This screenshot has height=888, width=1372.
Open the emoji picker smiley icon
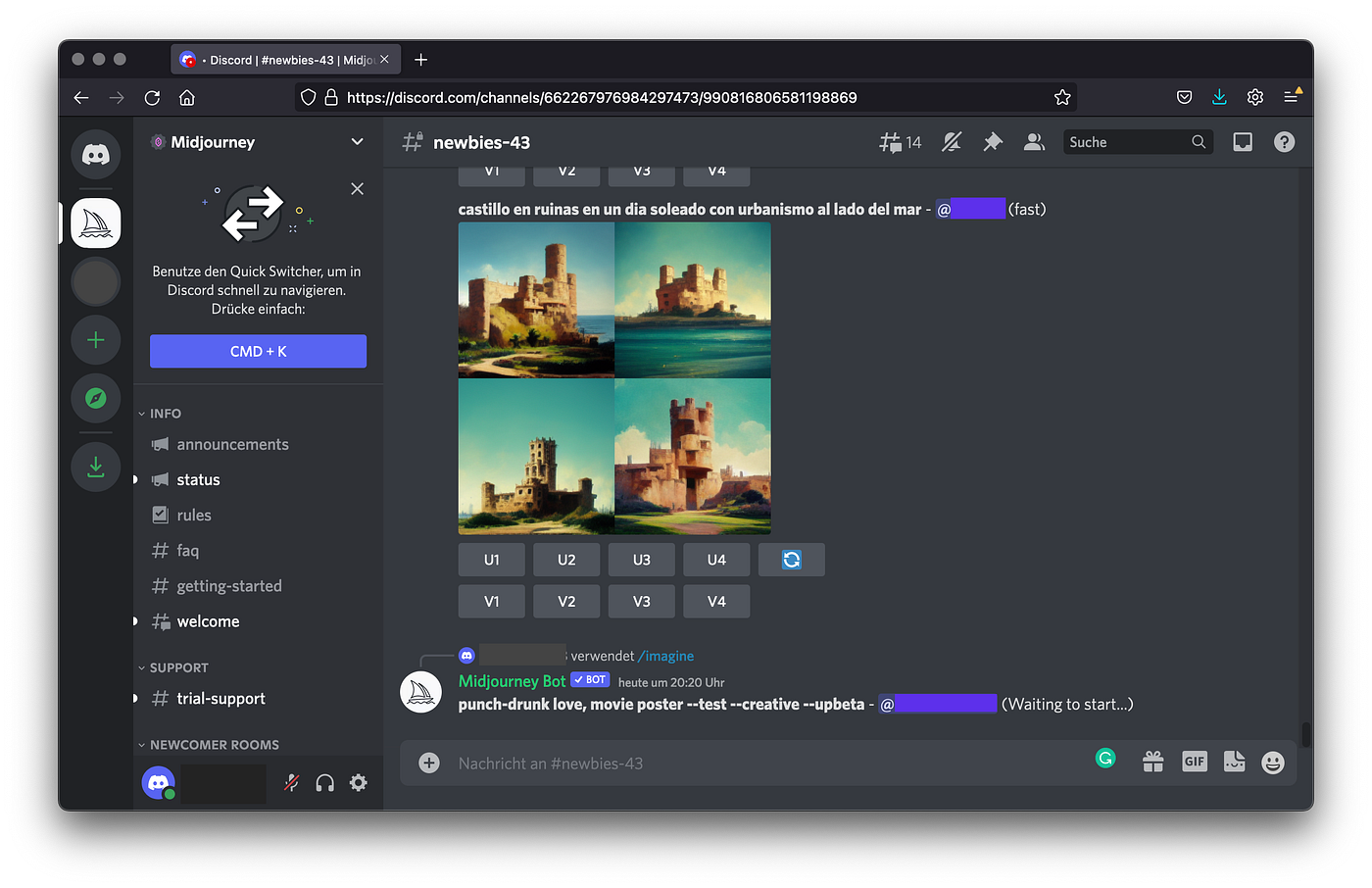[1272, 763]
